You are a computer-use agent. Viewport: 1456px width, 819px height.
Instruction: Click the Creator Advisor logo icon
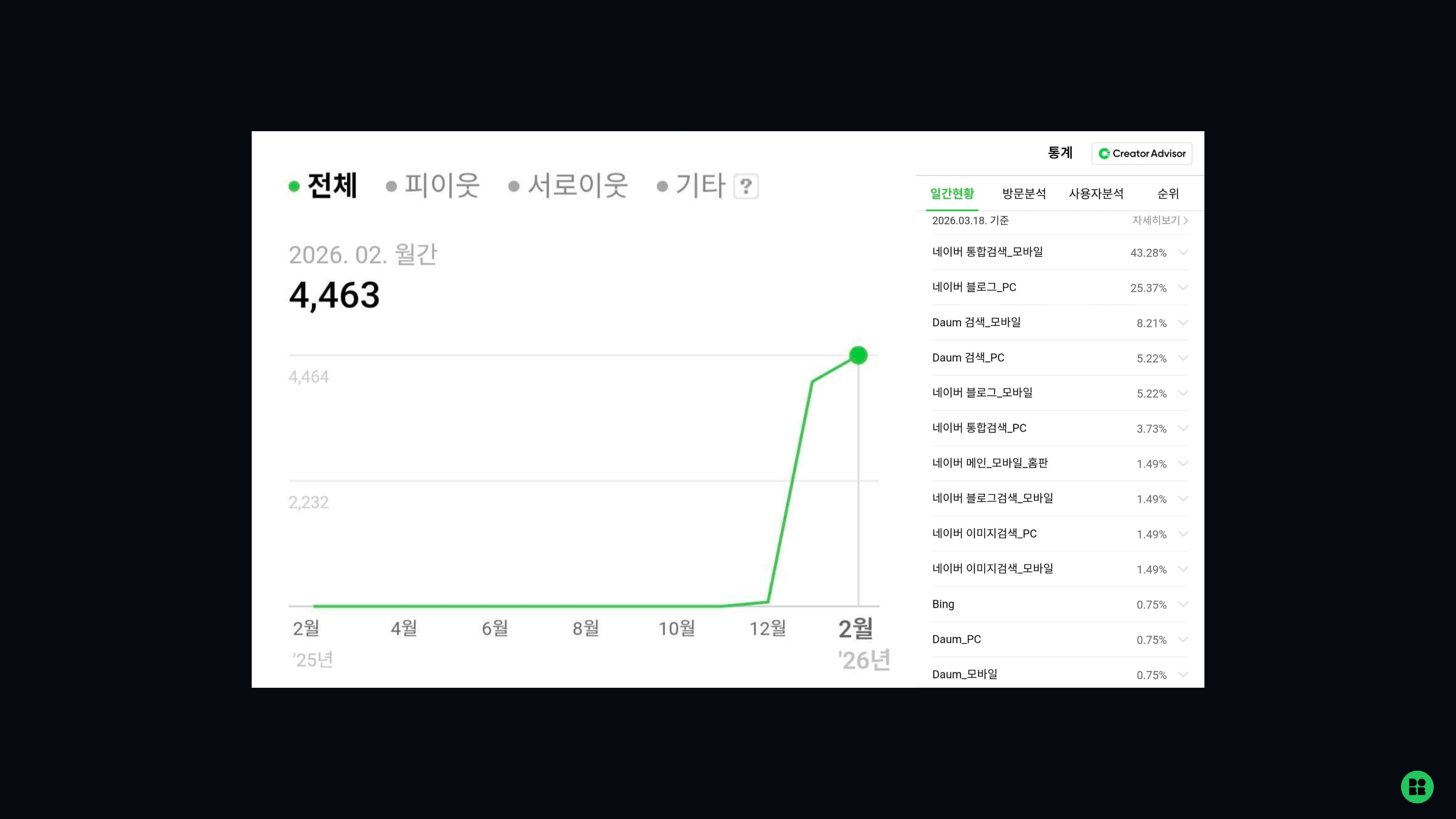(1105, 153)
